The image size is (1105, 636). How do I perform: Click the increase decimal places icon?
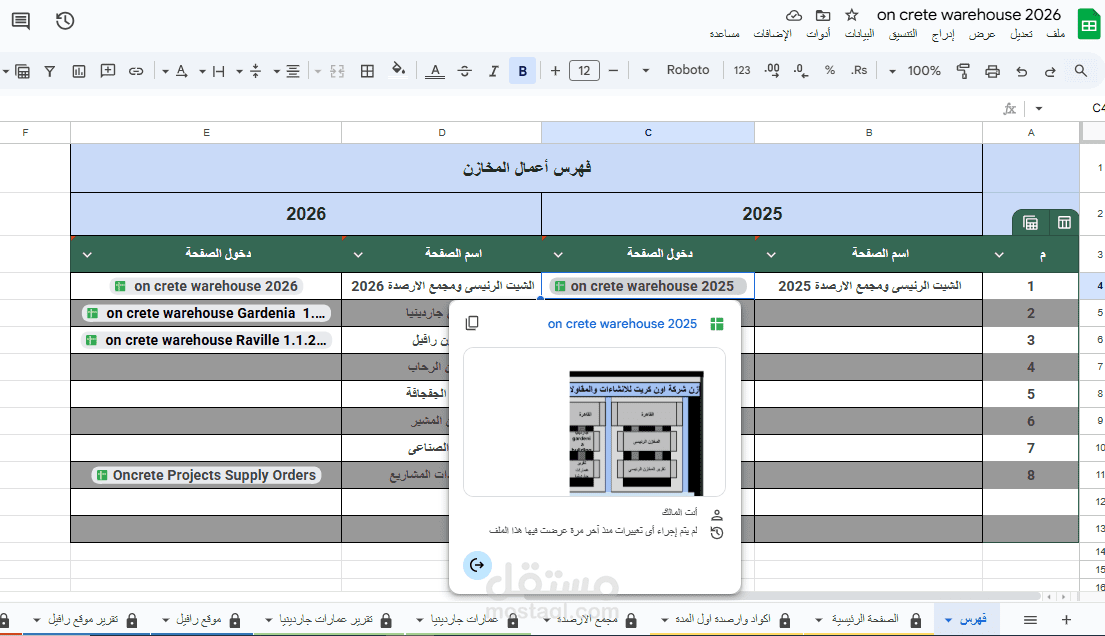coord(771,70)
